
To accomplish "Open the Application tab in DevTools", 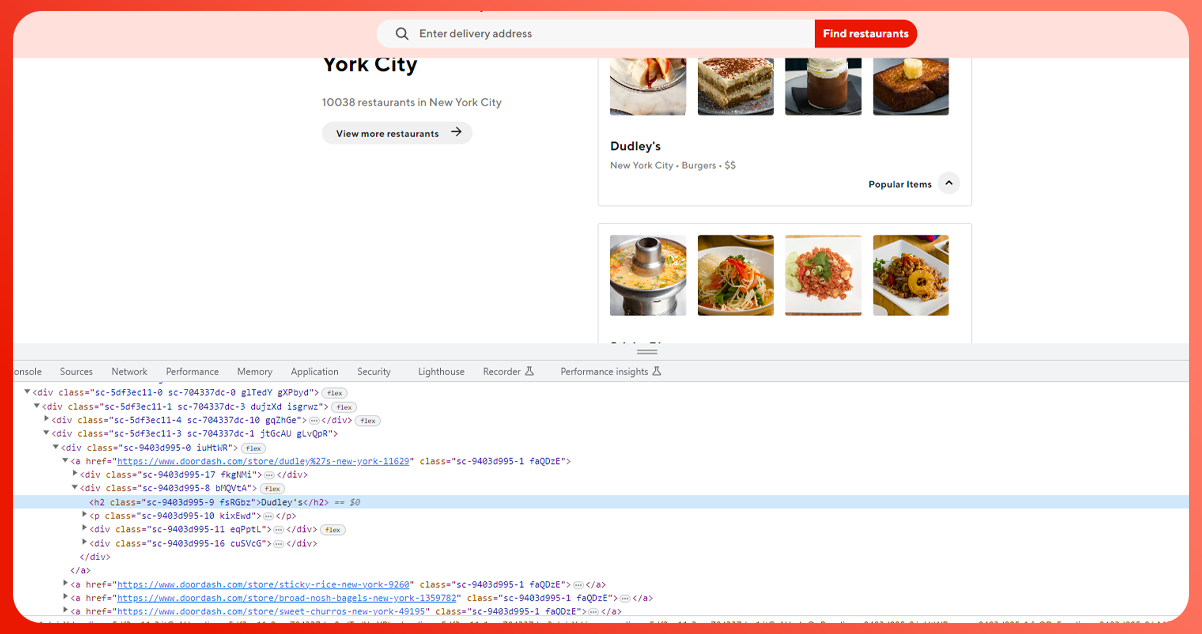I will point(314,371).
